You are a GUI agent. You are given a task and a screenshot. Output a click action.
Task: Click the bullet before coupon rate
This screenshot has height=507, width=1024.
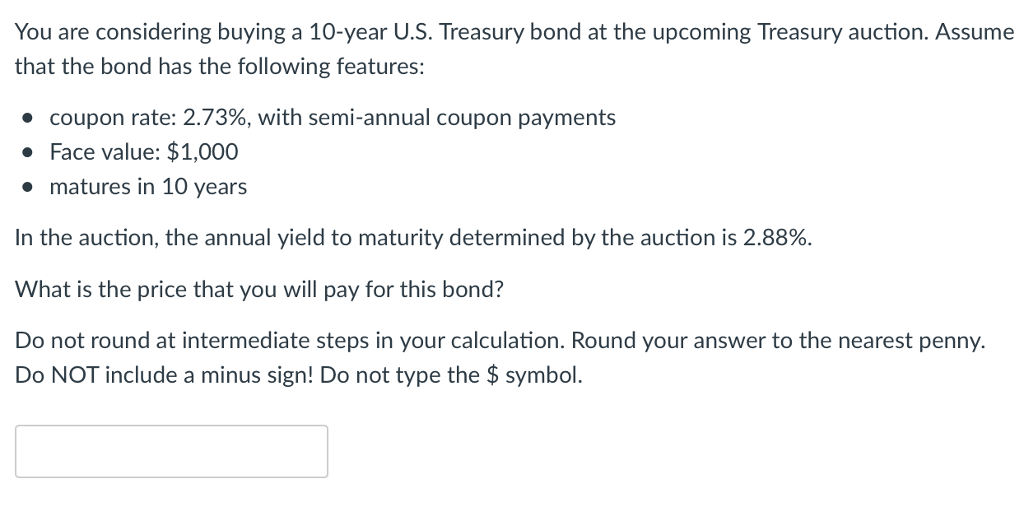(27, 119)
